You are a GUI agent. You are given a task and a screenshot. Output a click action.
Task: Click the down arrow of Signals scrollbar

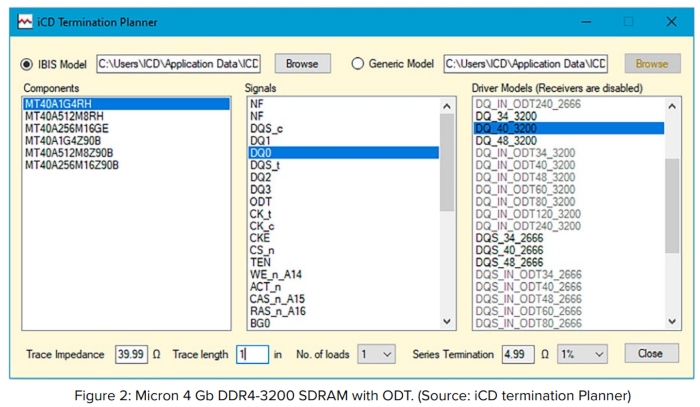click(x=447, y=321)
